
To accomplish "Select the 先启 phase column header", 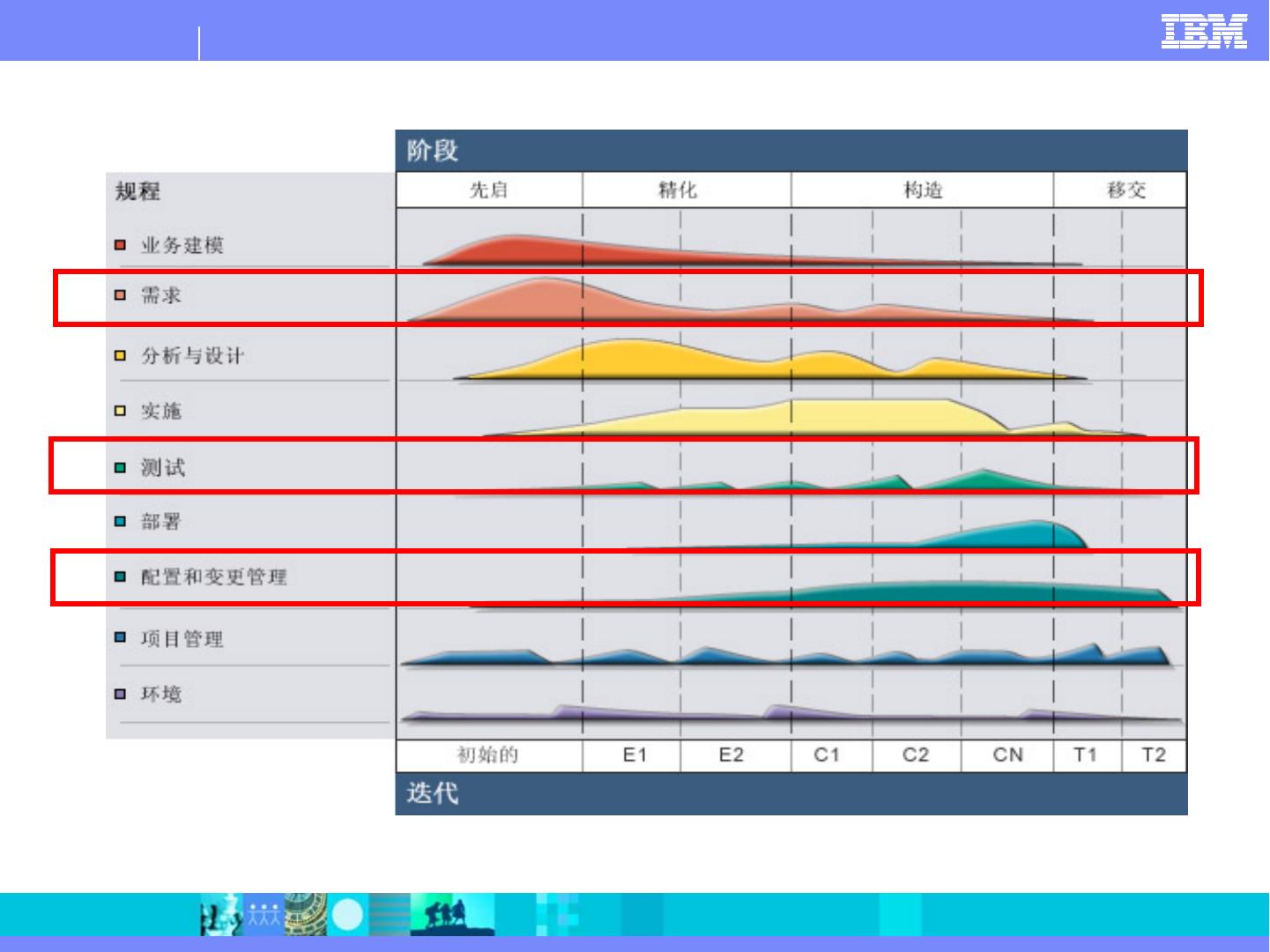I will point(489,190).
